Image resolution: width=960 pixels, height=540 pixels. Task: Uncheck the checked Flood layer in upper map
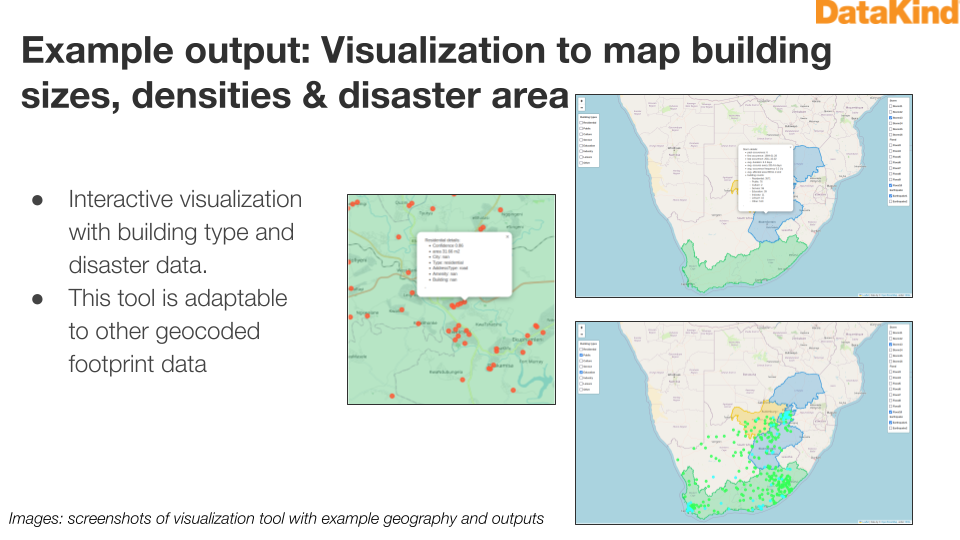890,186
